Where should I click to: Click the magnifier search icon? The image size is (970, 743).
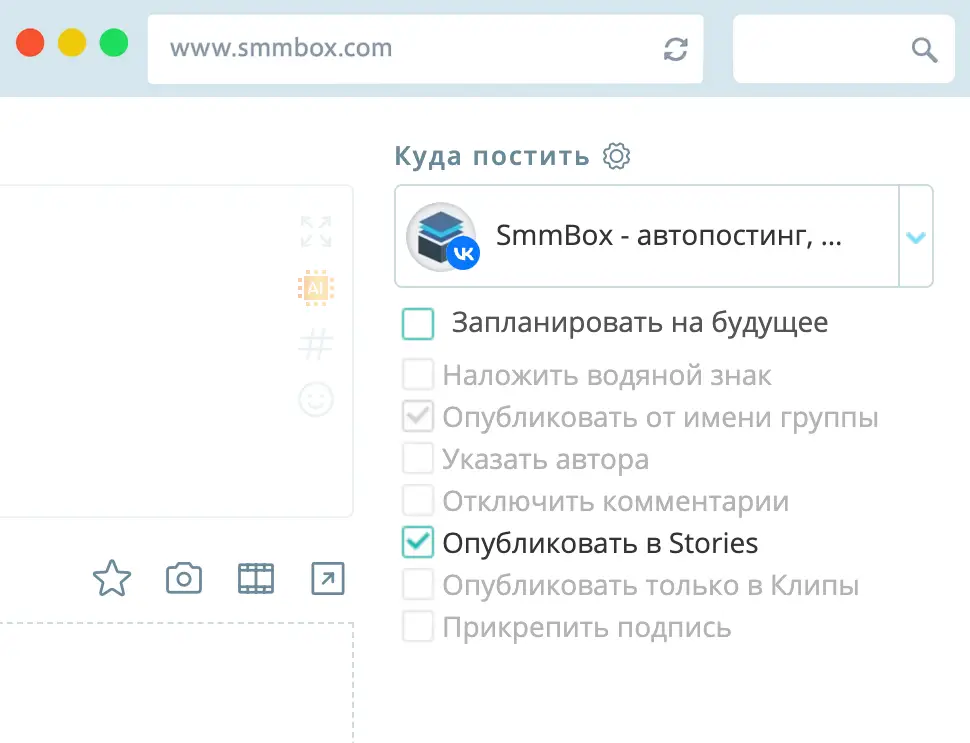coord(924,50)
